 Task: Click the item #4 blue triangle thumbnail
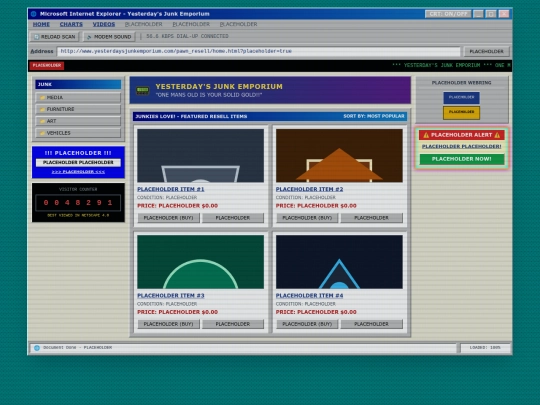coord(339,262)
